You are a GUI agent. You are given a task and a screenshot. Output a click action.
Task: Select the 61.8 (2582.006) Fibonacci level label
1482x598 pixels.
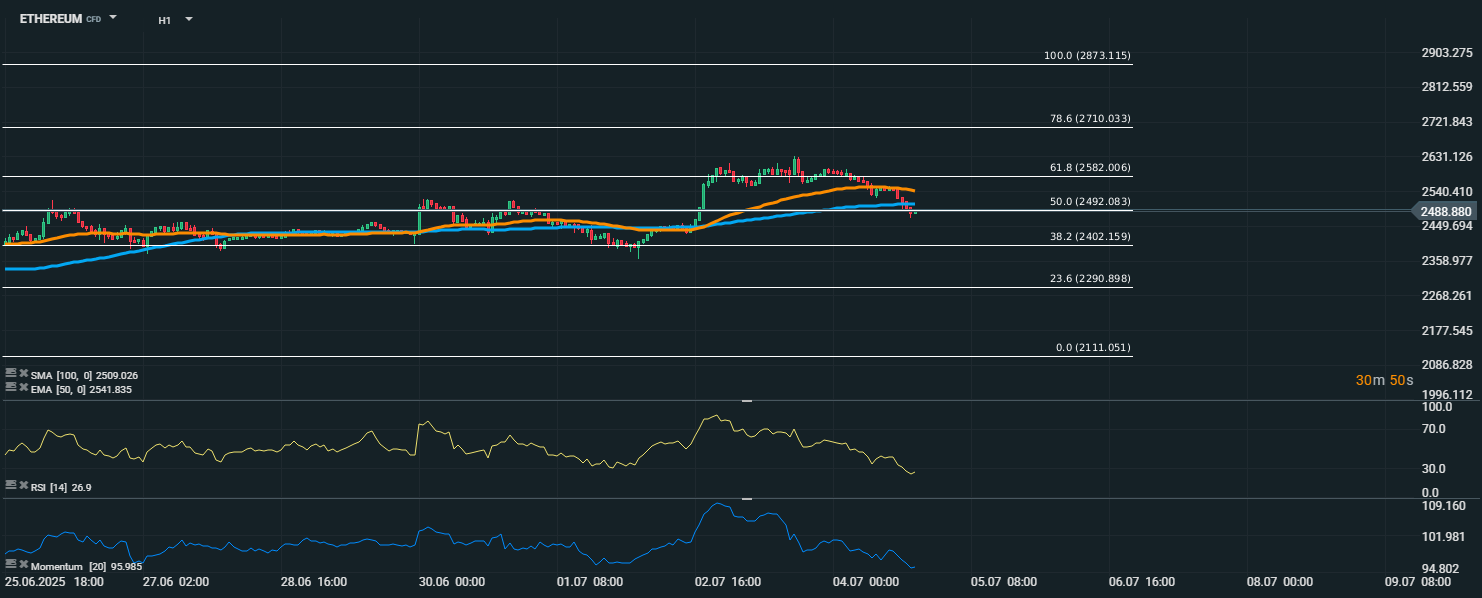(x=1090, y=167)
